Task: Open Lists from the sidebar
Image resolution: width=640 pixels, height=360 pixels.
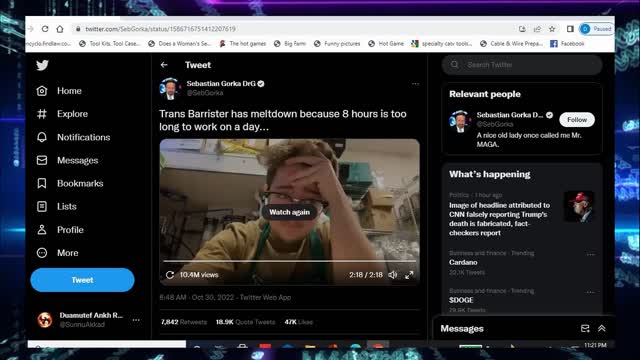Action: (56, 207)
